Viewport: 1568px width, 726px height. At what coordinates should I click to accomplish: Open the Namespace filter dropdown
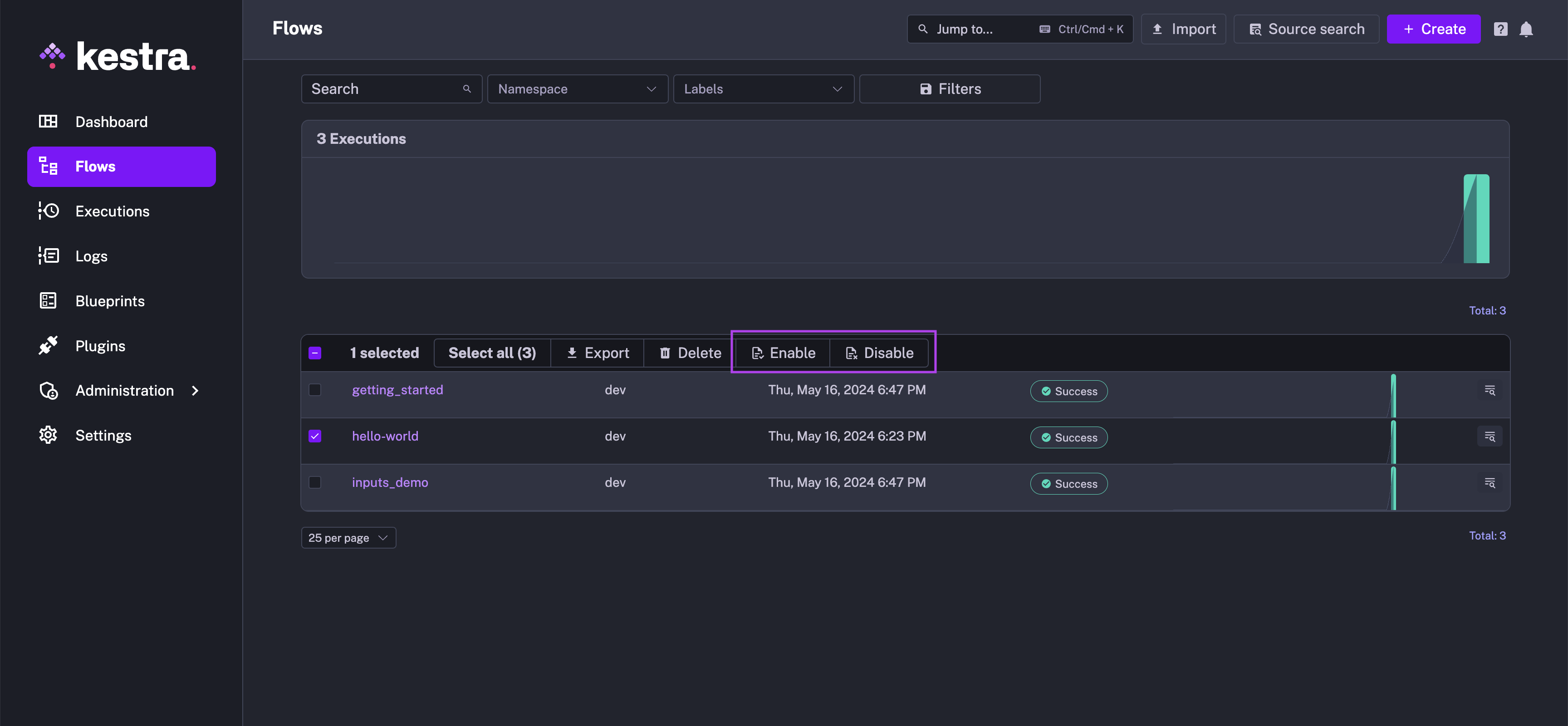577,88
